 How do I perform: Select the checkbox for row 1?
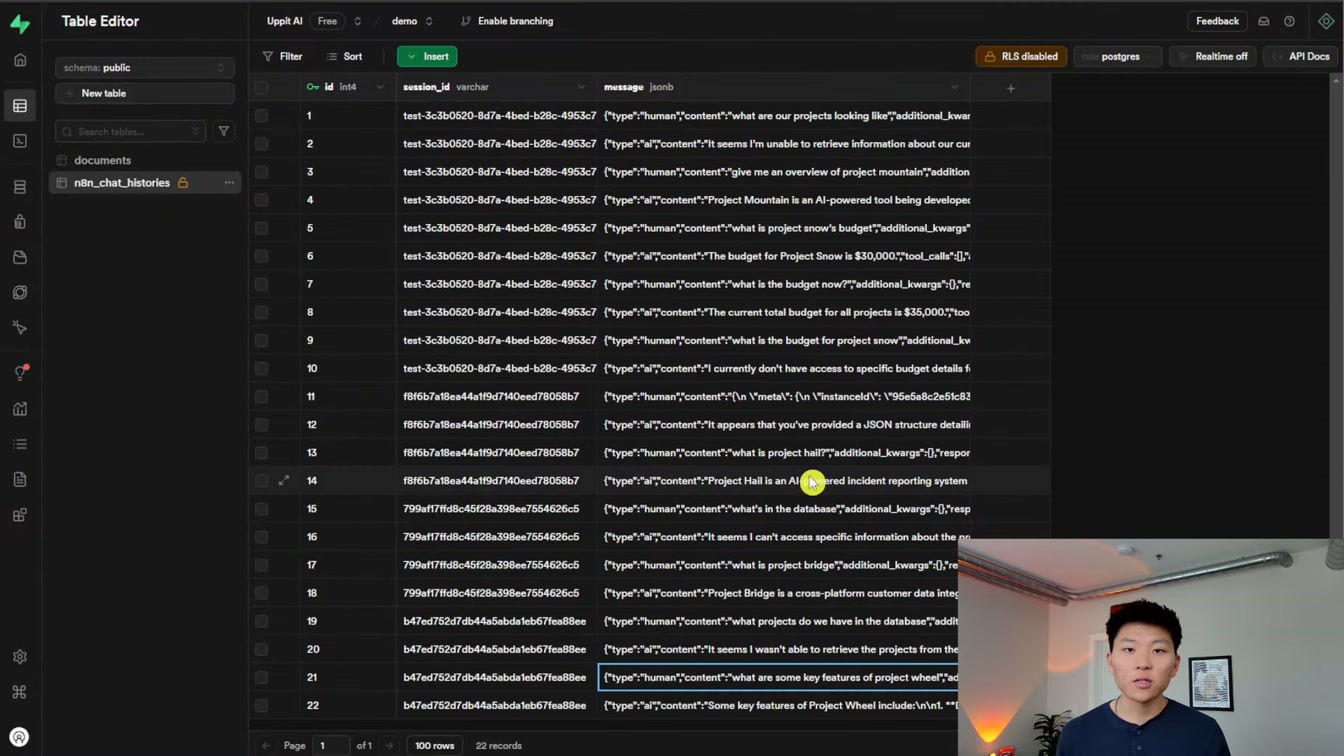[261, 116]
